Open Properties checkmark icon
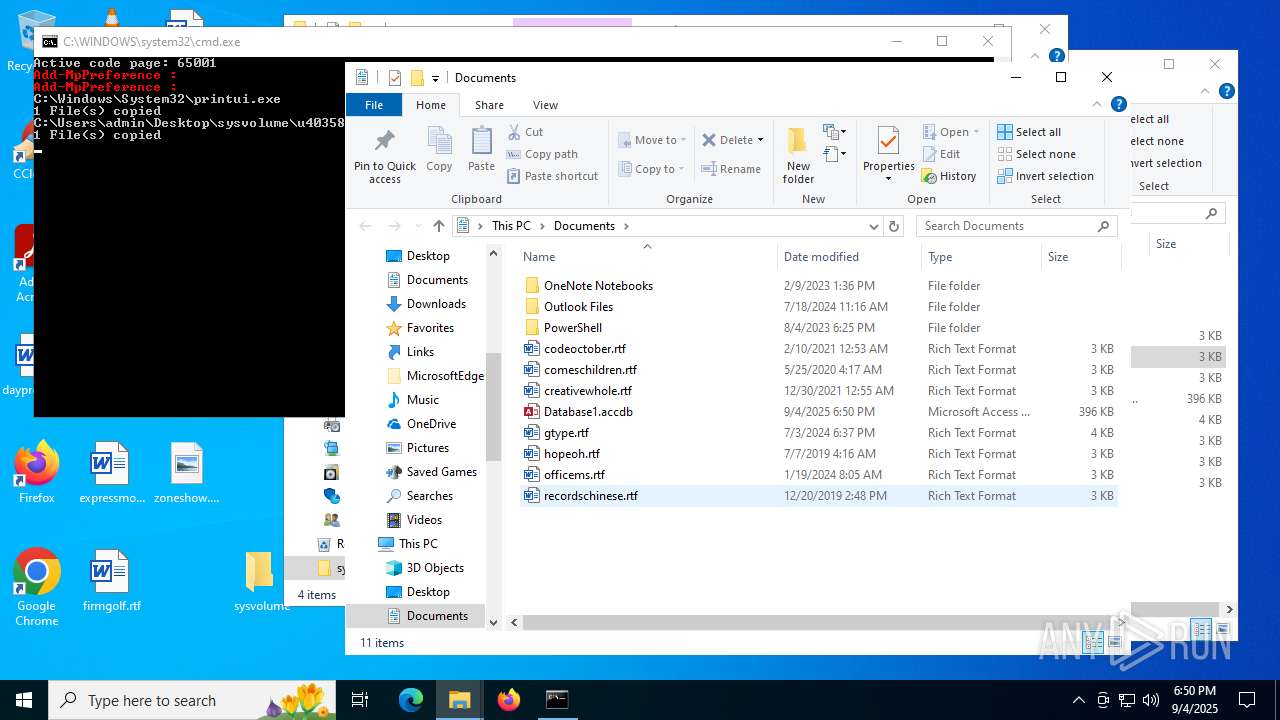 tap(888, 141)
